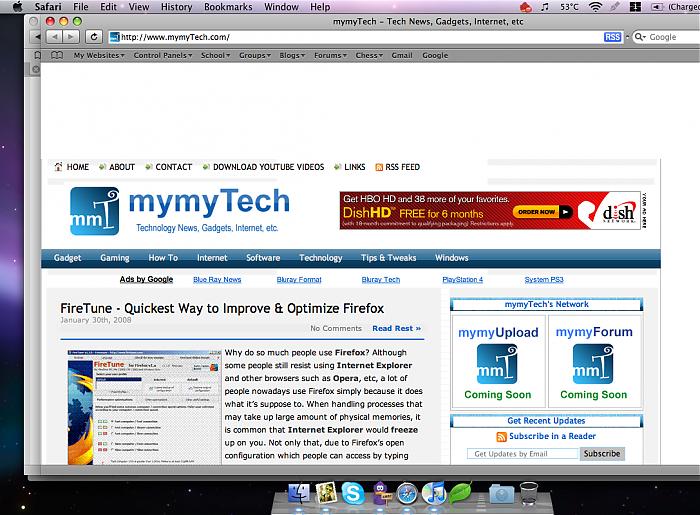Expand the Blogs bookmarks dropdown
This screenshot has width=700, height=515.
(292, 55)
